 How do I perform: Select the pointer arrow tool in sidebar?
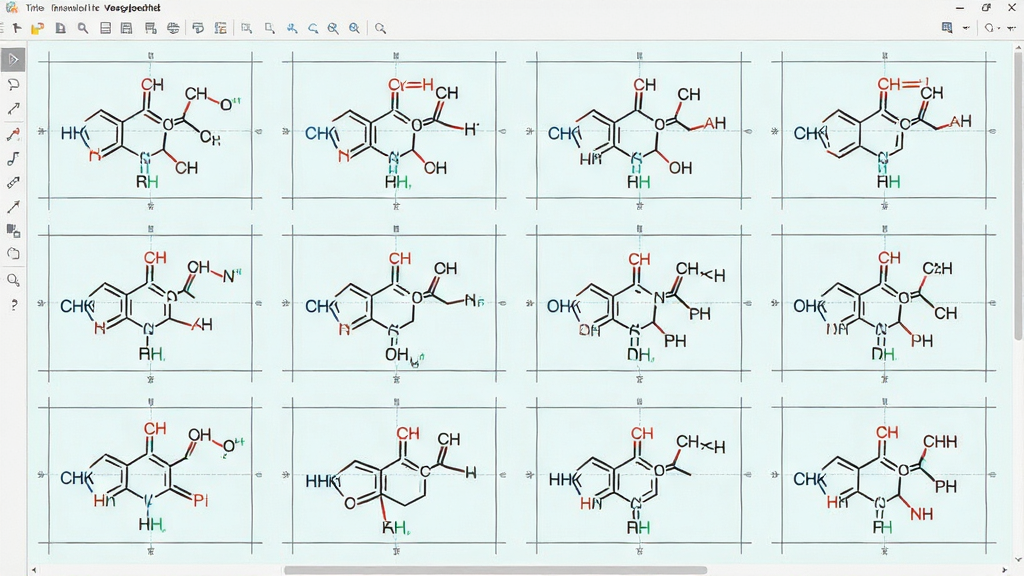(x=13, y=59)
